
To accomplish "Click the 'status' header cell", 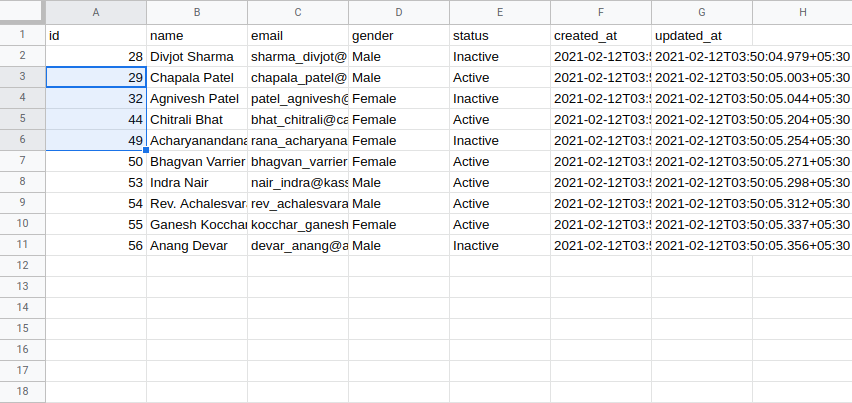I will 500,35.
